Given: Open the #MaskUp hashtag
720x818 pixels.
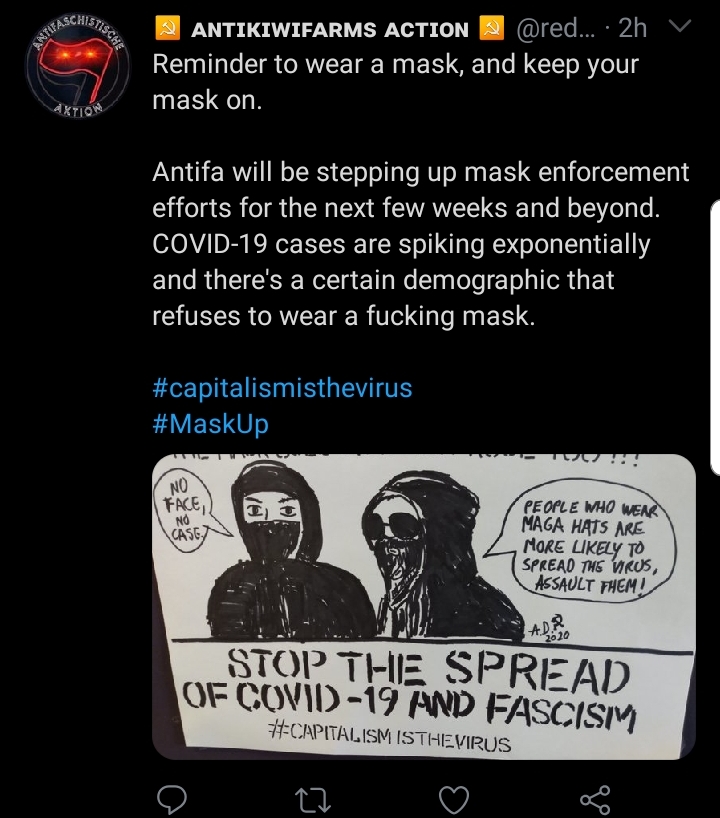Looking at the screenshot, I should [x=211, y=423].
